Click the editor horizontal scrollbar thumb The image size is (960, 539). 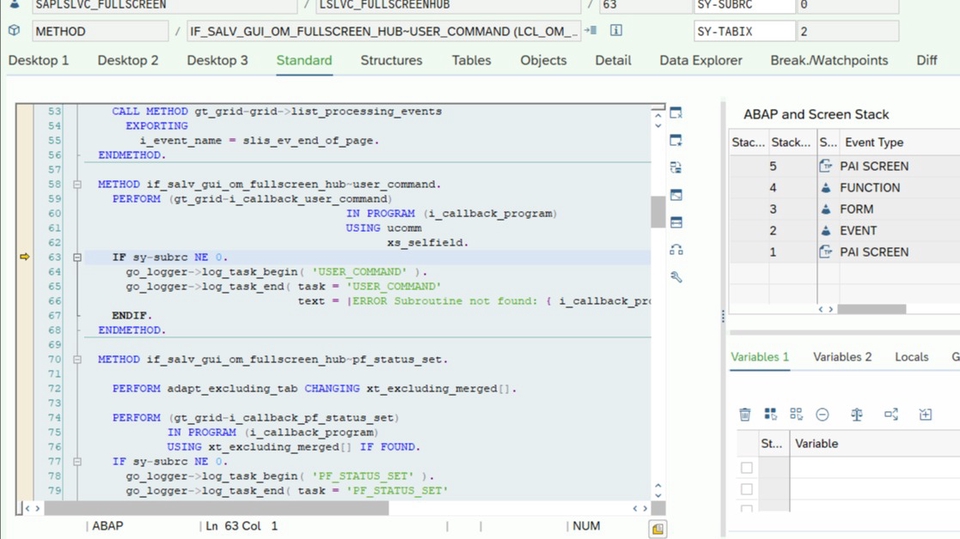(216, 508)
